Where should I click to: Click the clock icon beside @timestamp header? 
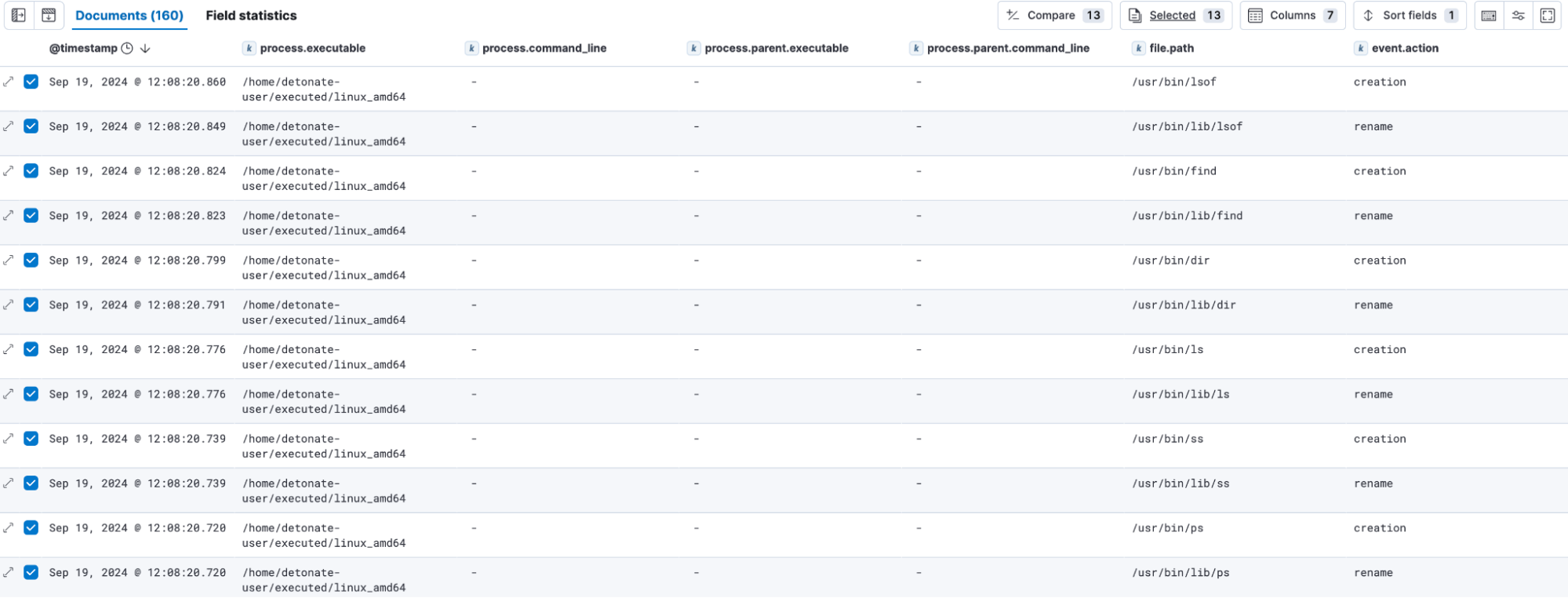coord(127,48)
